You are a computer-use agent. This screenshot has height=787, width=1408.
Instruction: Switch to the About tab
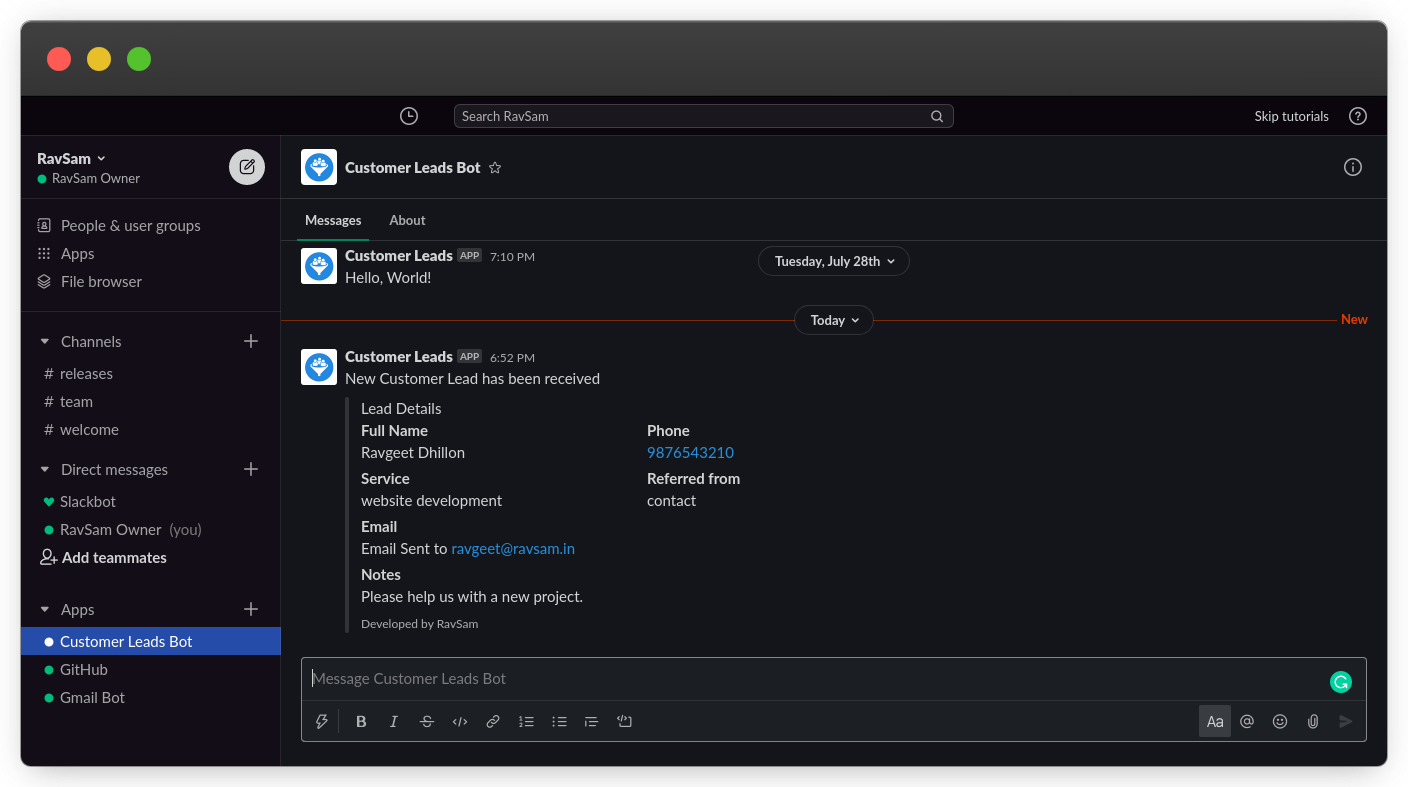coord(407,220)
